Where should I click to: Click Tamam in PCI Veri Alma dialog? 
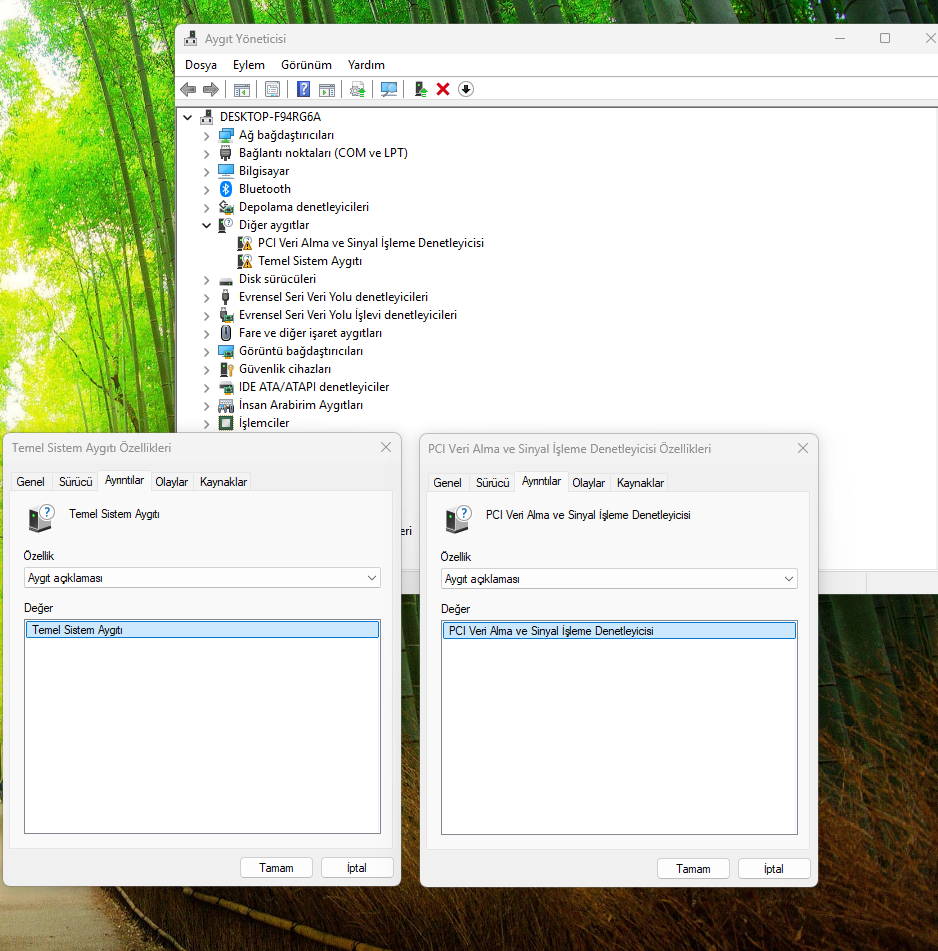pos(693,869)
